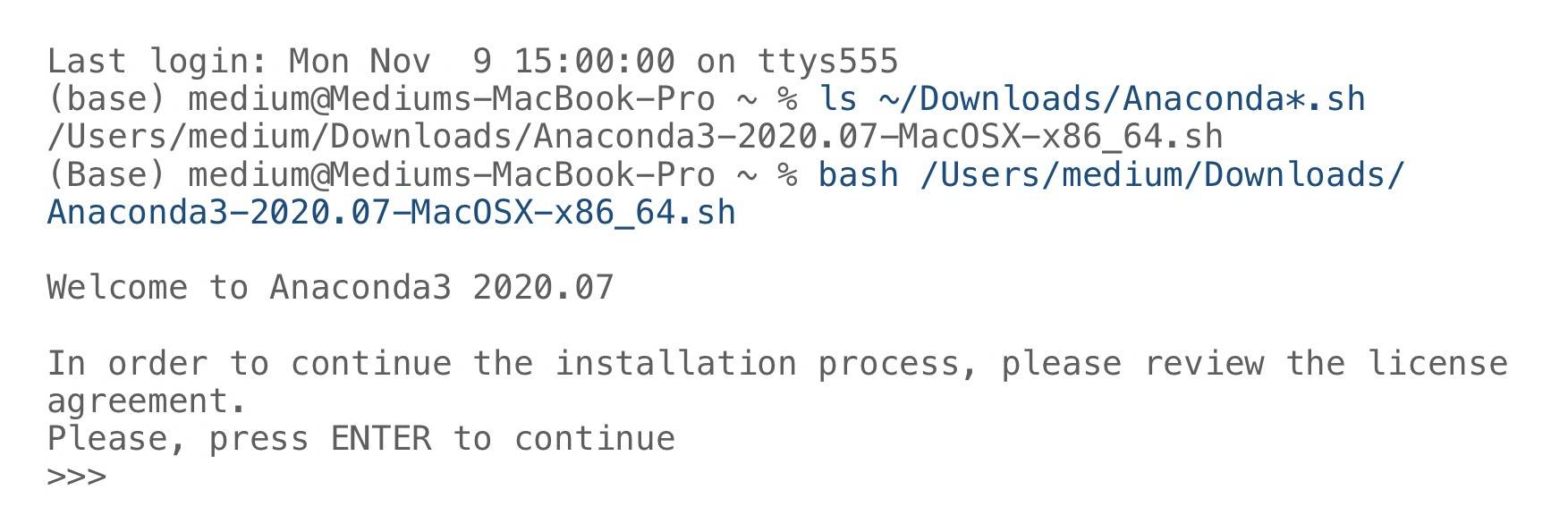Click the 'Last login' line text
This screenshot has width=1568, height=532.
point(472,61)
